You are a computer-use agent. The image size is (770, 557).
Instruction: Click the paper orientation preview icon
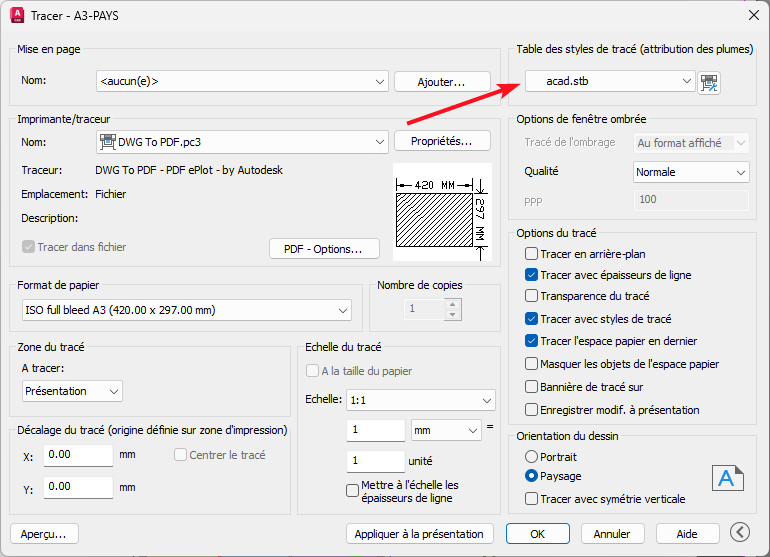(727, 478)
